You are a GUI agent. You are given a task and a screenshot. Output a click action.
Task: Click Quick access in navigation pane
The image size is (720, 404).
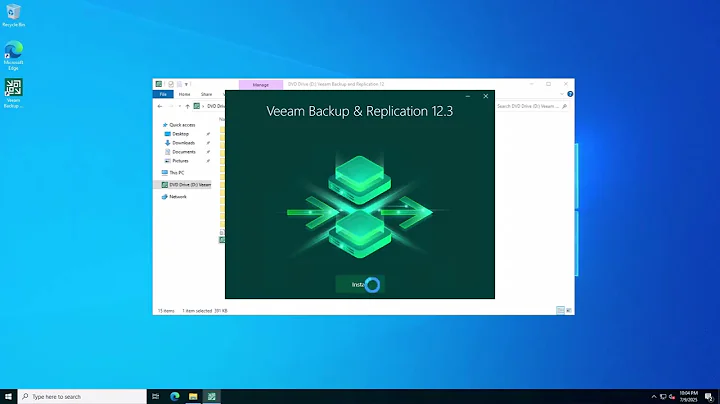pos(182,125)
